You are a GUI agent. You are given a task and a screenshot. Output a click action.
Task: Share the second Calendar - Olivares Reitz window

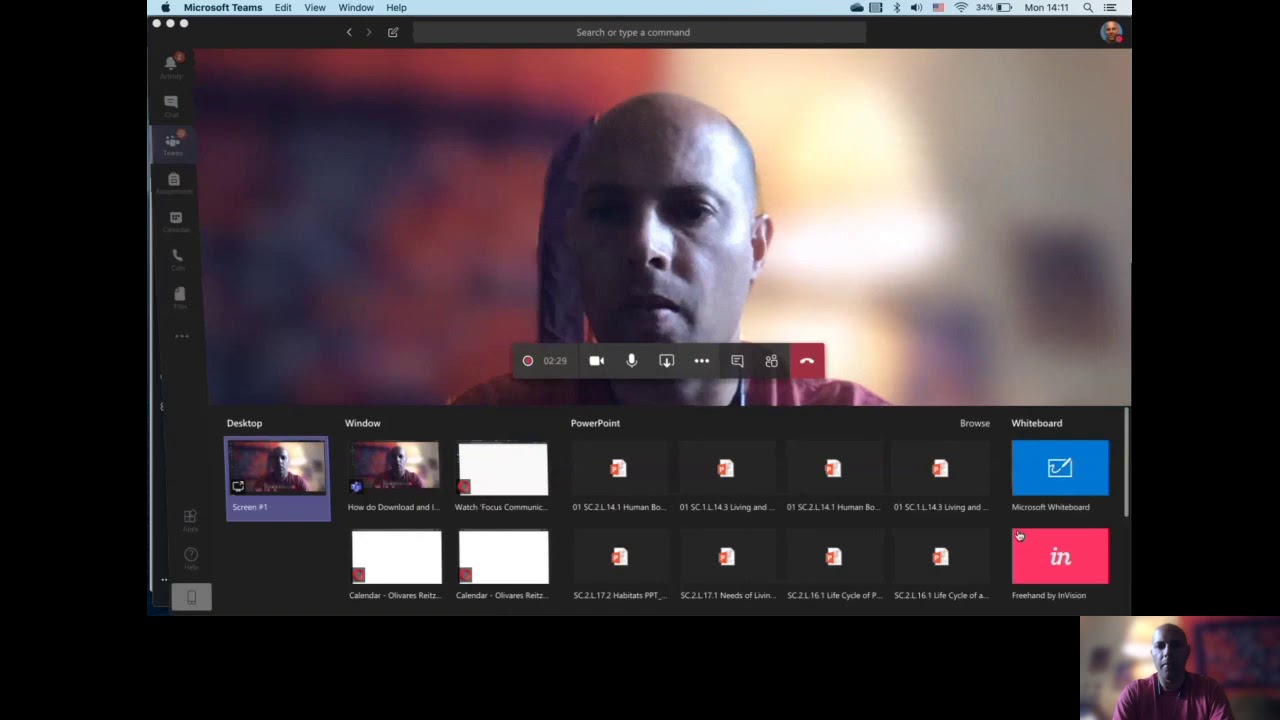(502, 566)
